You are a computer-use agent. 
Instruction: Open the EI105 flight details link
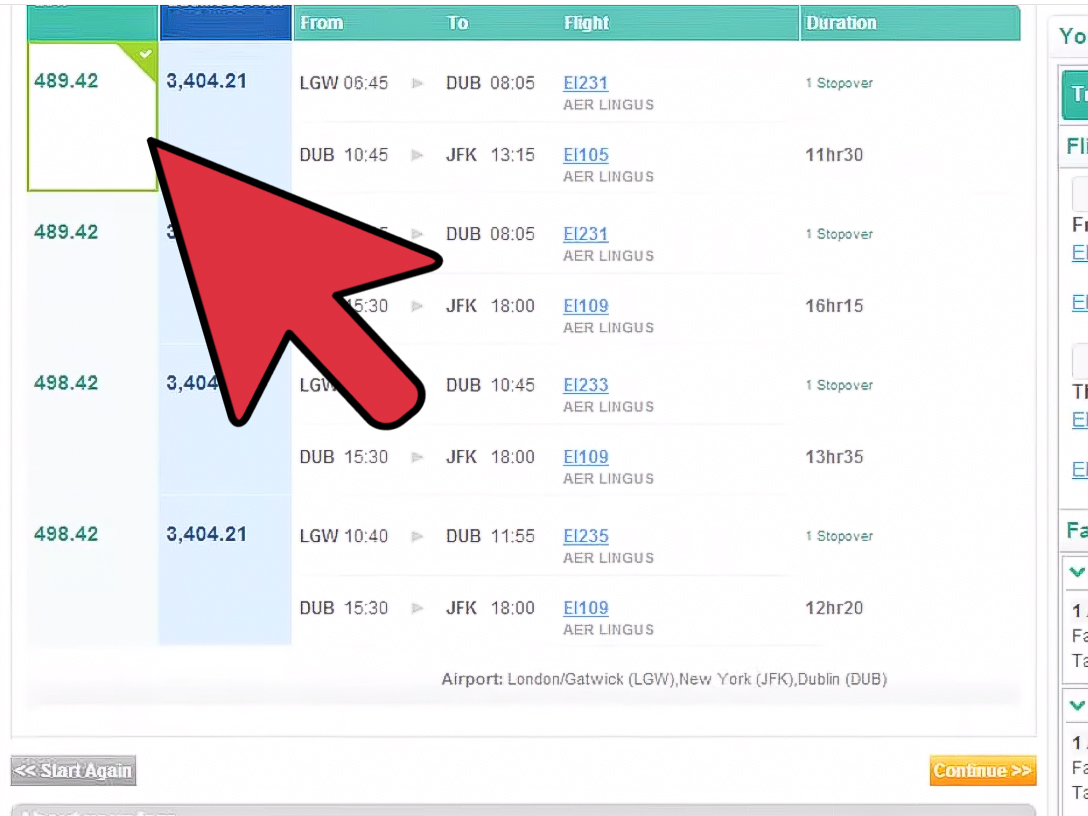coord(586,155)
